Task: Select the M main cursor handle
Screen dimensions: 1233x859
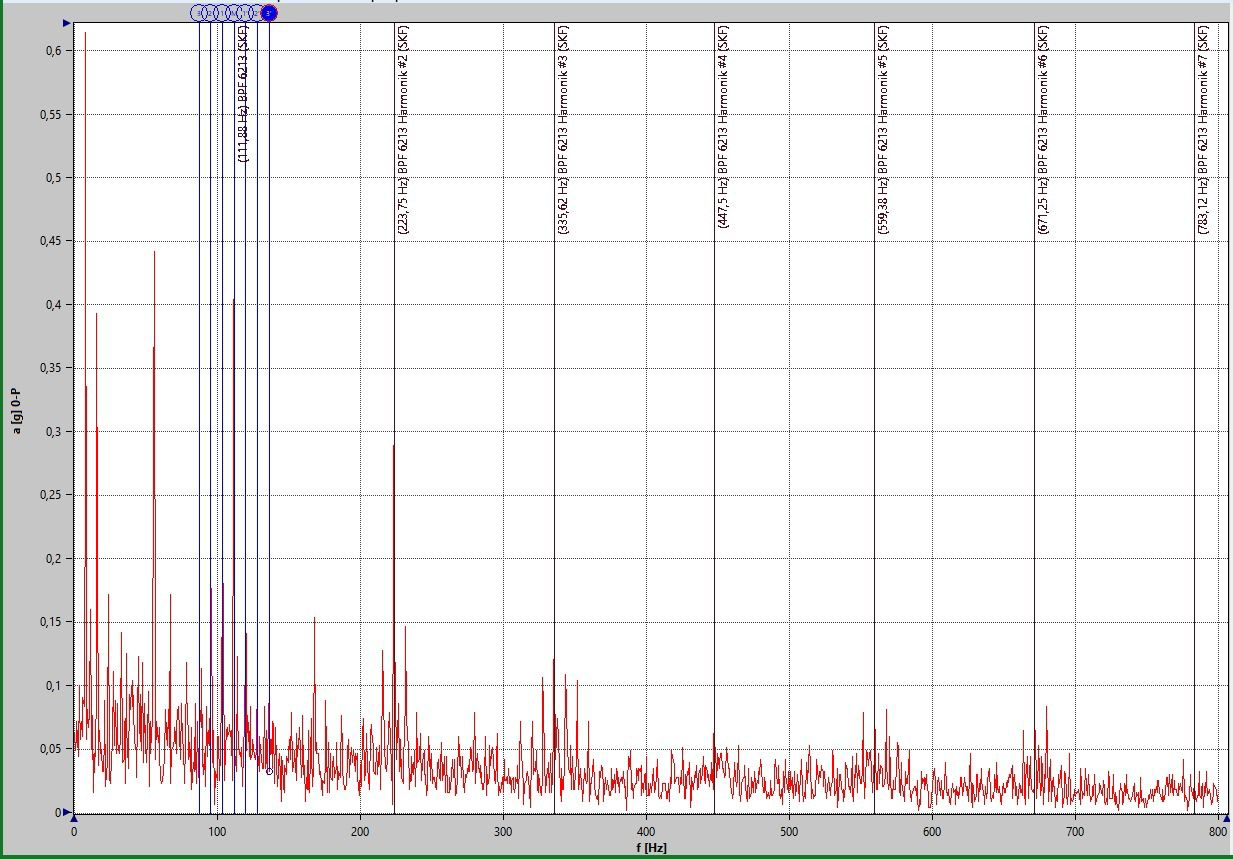Action: coord(233,13)
